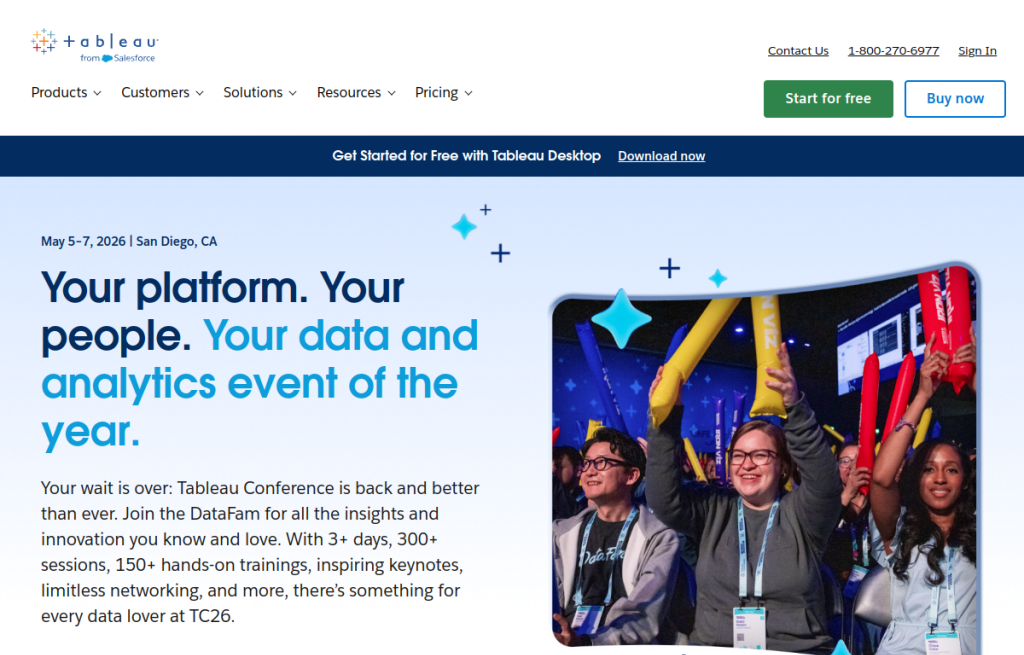
Task: Click the "Get Started for Free" banner text
Action: [x=466, y=156]
